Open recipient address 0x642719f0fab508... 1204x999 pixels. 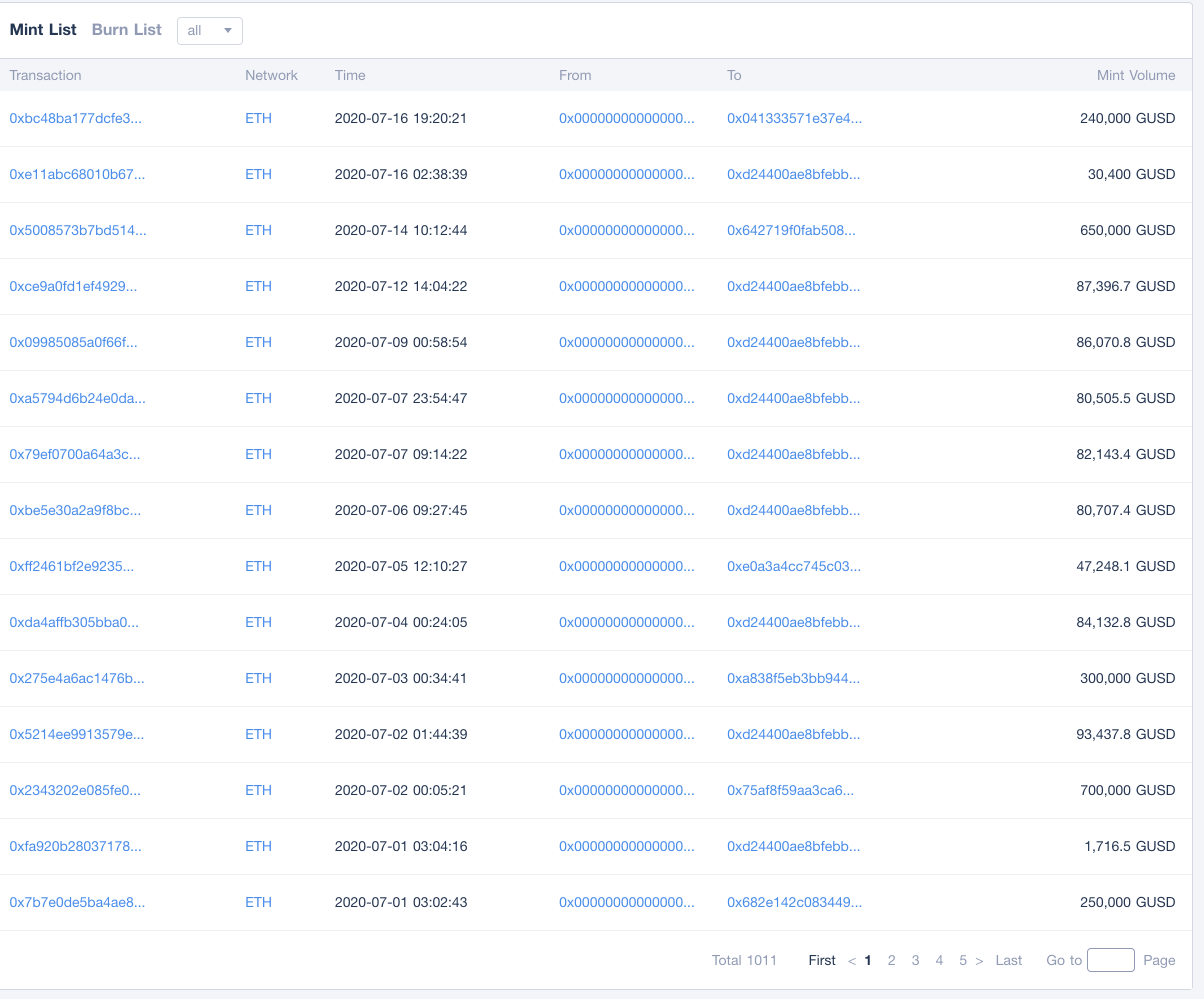point(791,230)
